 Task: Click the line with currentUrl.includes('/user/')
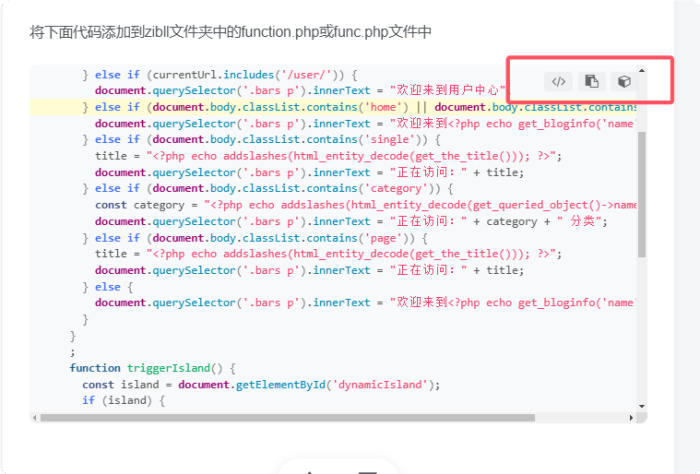[x=220, y=75]
